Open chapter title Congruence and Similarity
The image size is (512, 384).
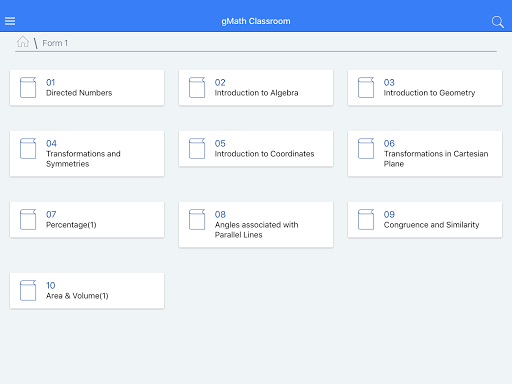(431, 225)
